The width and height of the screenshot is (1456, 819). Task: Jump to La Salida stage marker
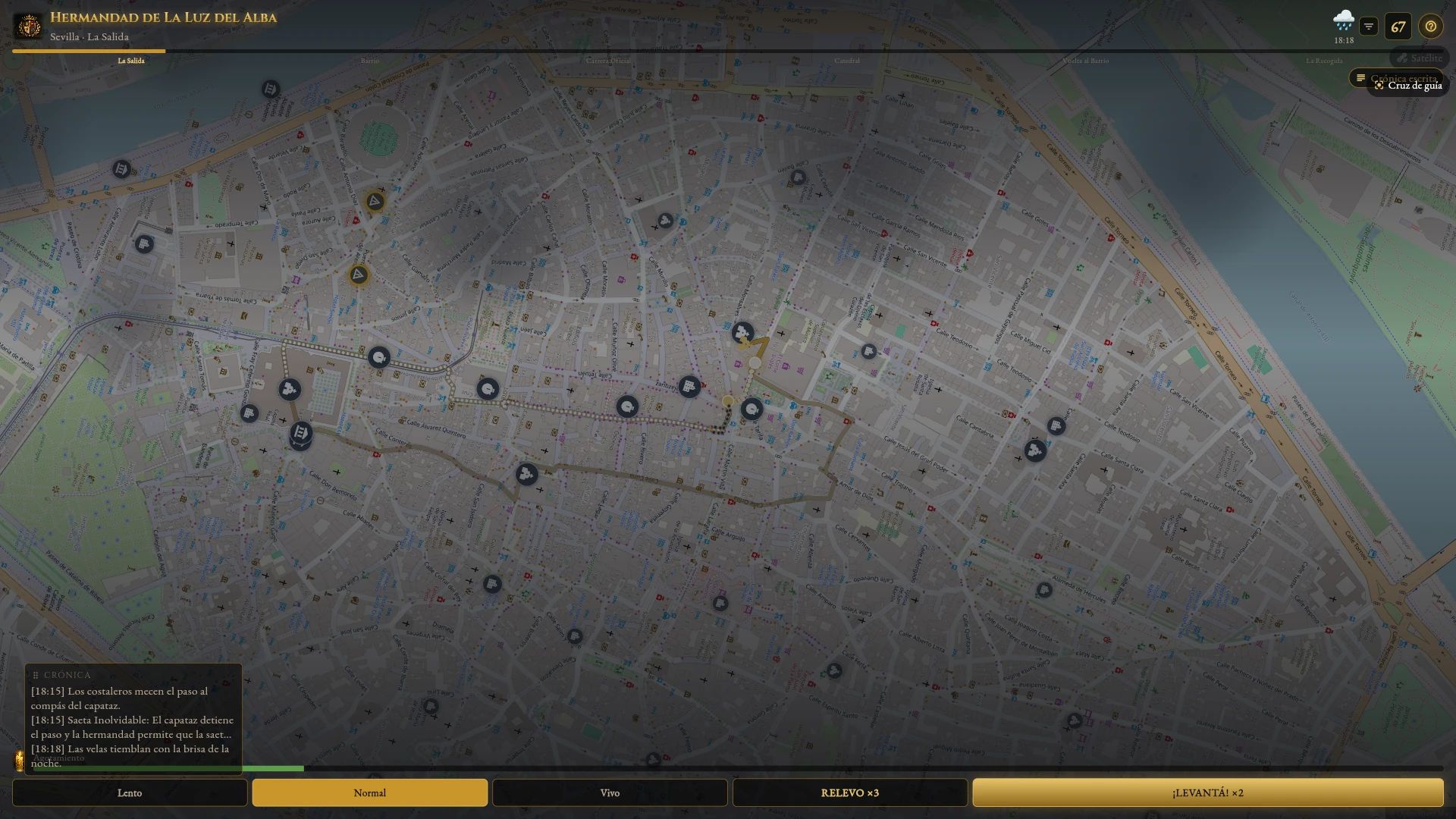coord(131,61)
